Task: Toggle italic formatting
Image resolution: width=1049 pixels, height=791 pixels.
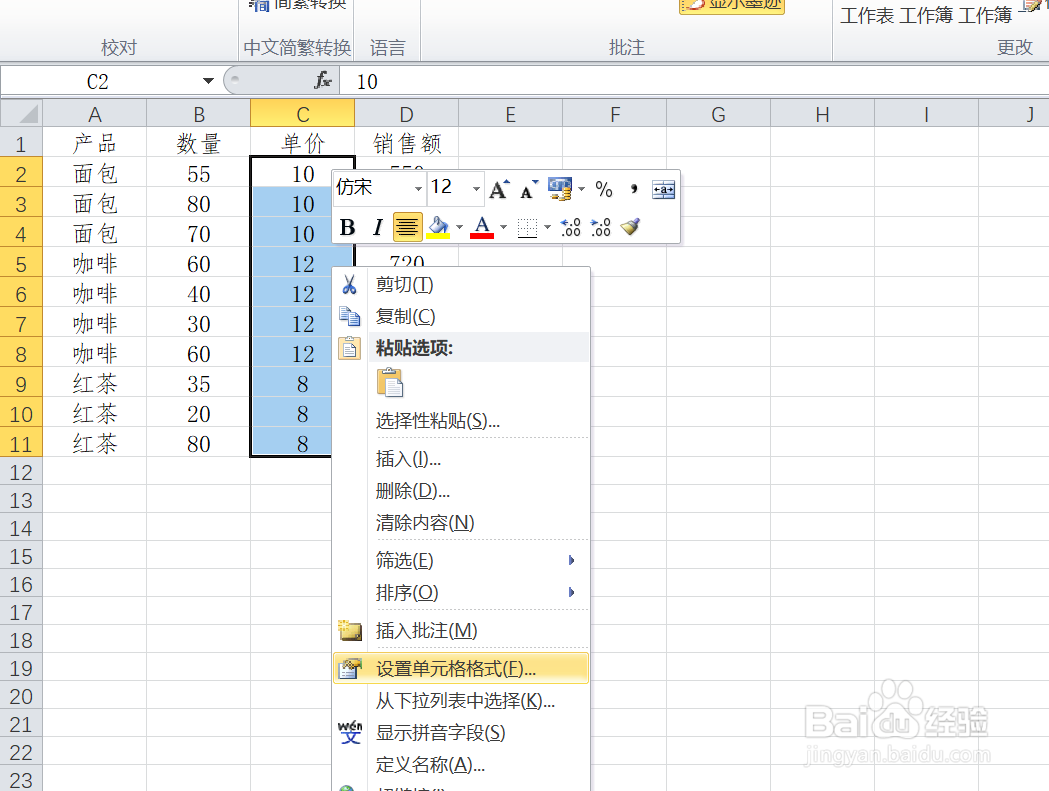Action: coord(377,224)
